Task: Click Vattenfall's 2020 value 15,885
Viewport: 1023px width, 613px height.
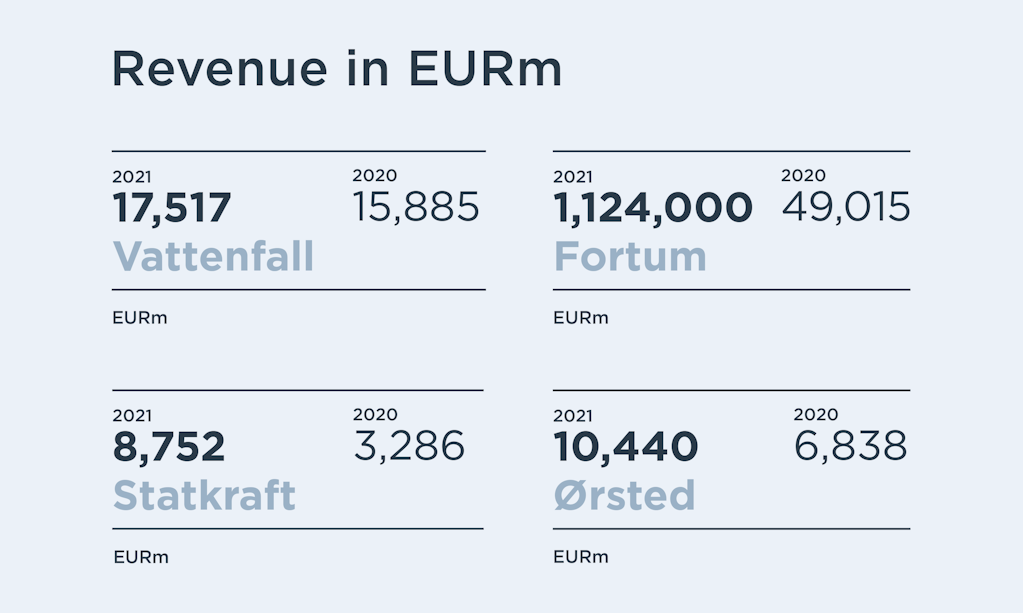Action: click(416, 207)
